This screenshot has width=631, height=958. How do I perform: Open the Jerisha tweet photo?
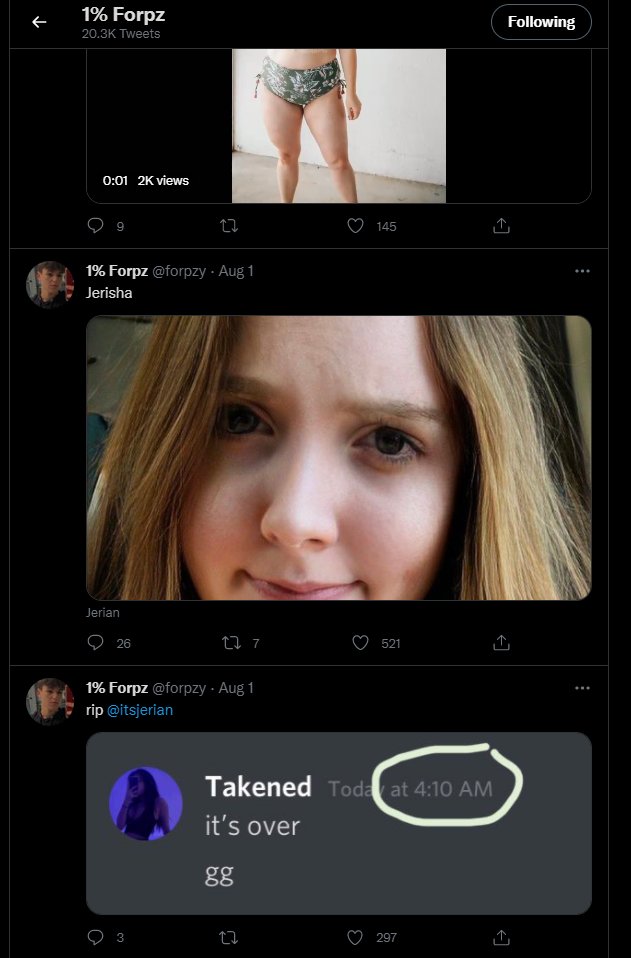tap(339, 458)
